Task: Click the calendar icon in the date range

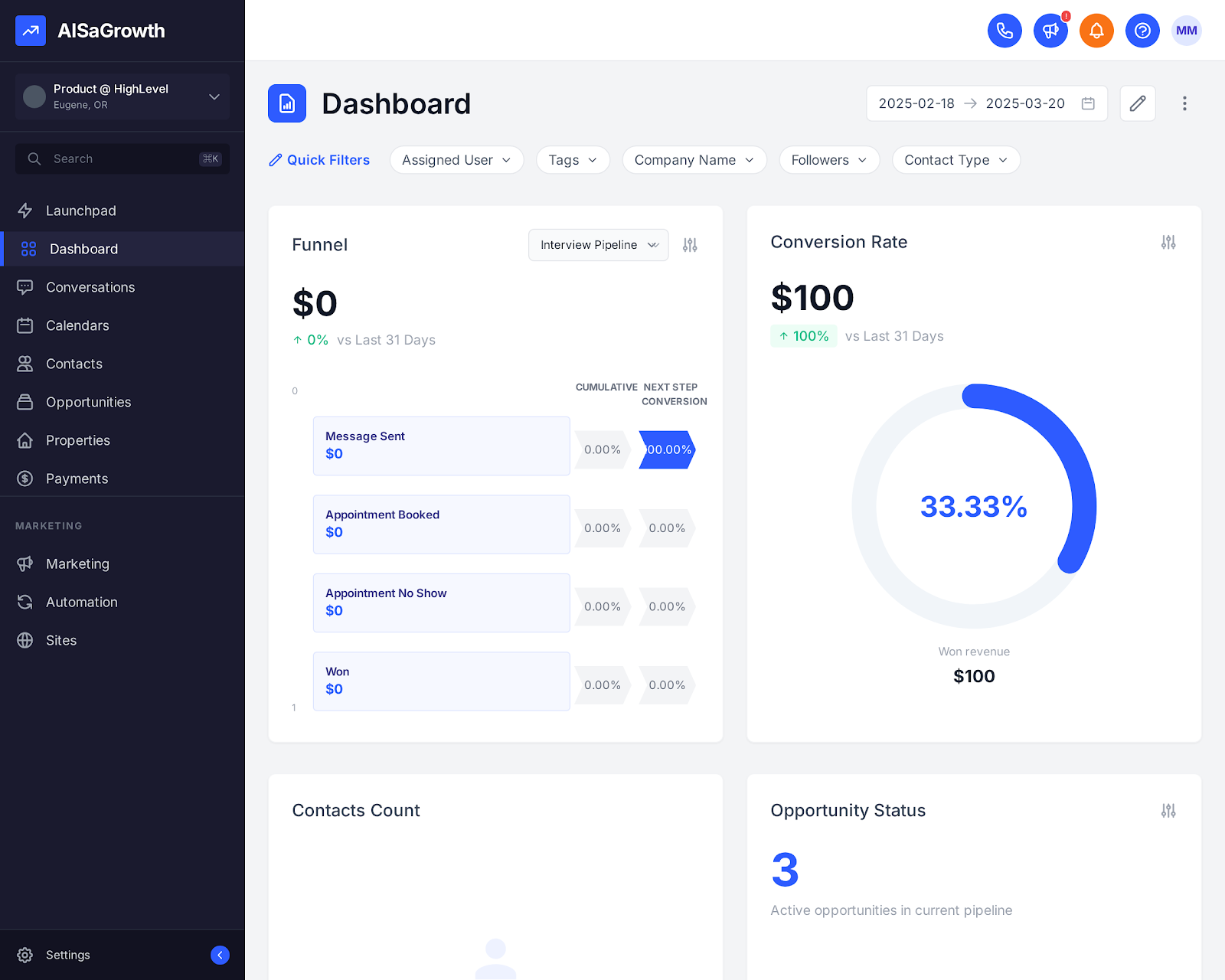Action: (x=1088, y=103)
